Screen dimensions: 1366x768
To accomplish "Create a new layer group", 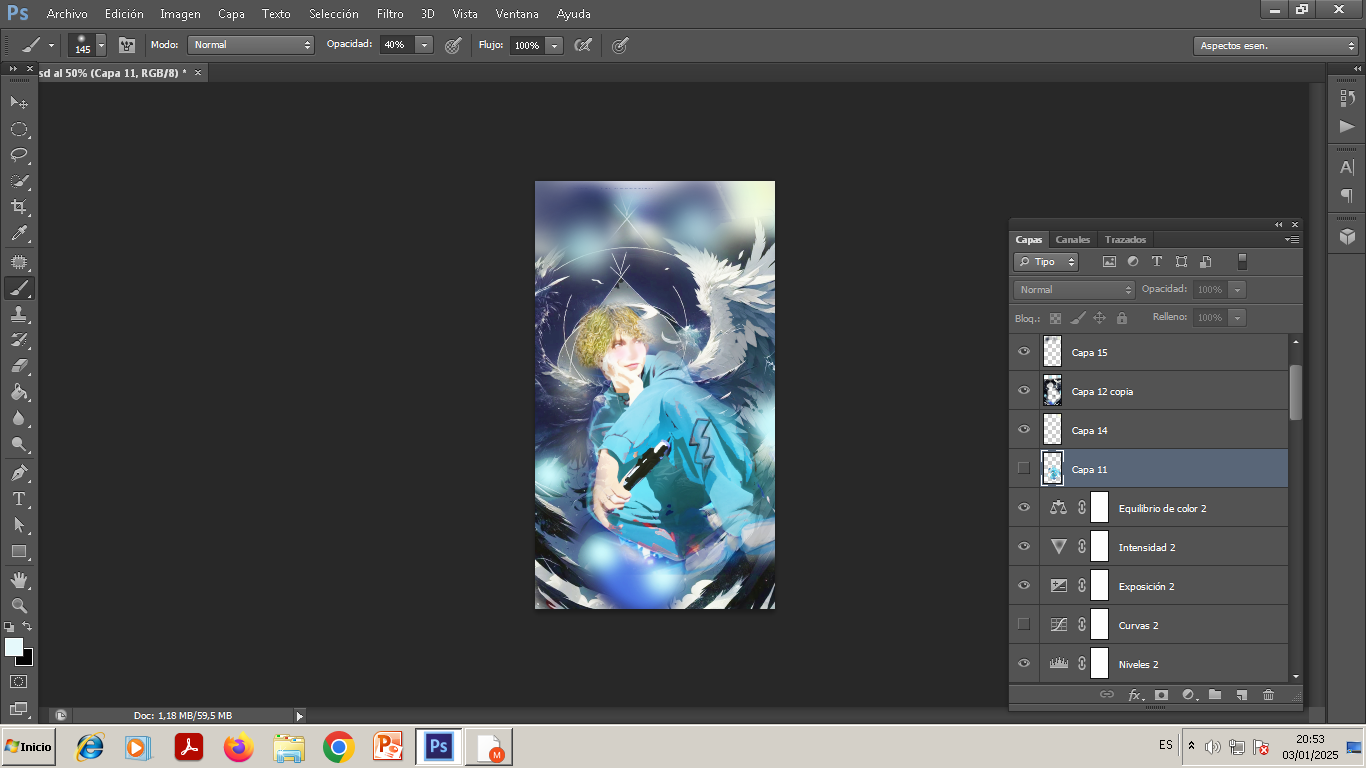I will [x=1215, y=695].
